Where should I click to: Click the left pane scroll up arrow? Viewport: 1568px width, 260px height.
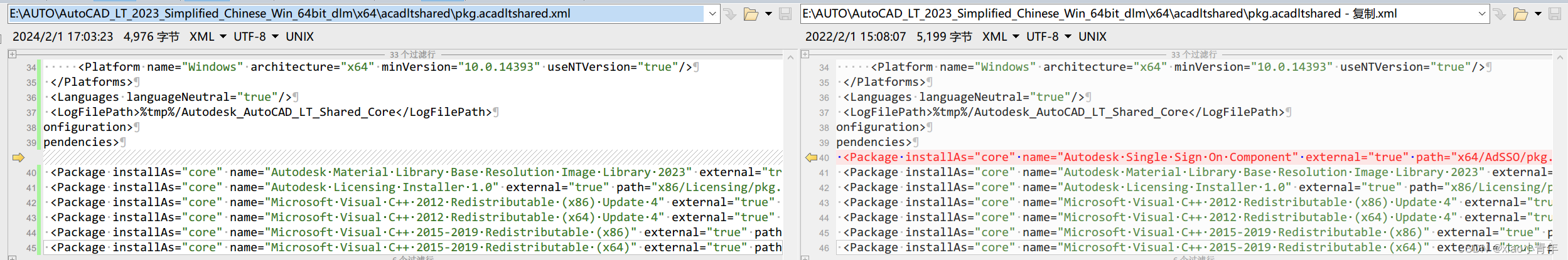point(790,57)
